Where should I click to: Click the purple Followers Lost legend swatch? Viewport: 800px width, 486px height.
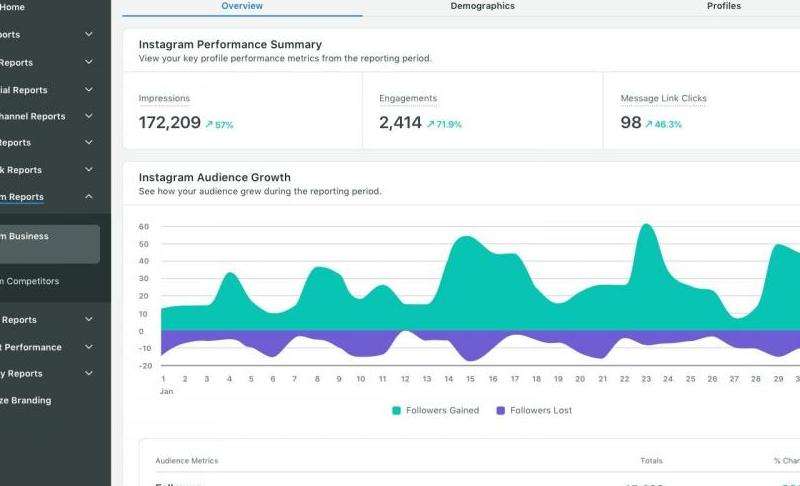pyautogui.click(x=500, y=410)
